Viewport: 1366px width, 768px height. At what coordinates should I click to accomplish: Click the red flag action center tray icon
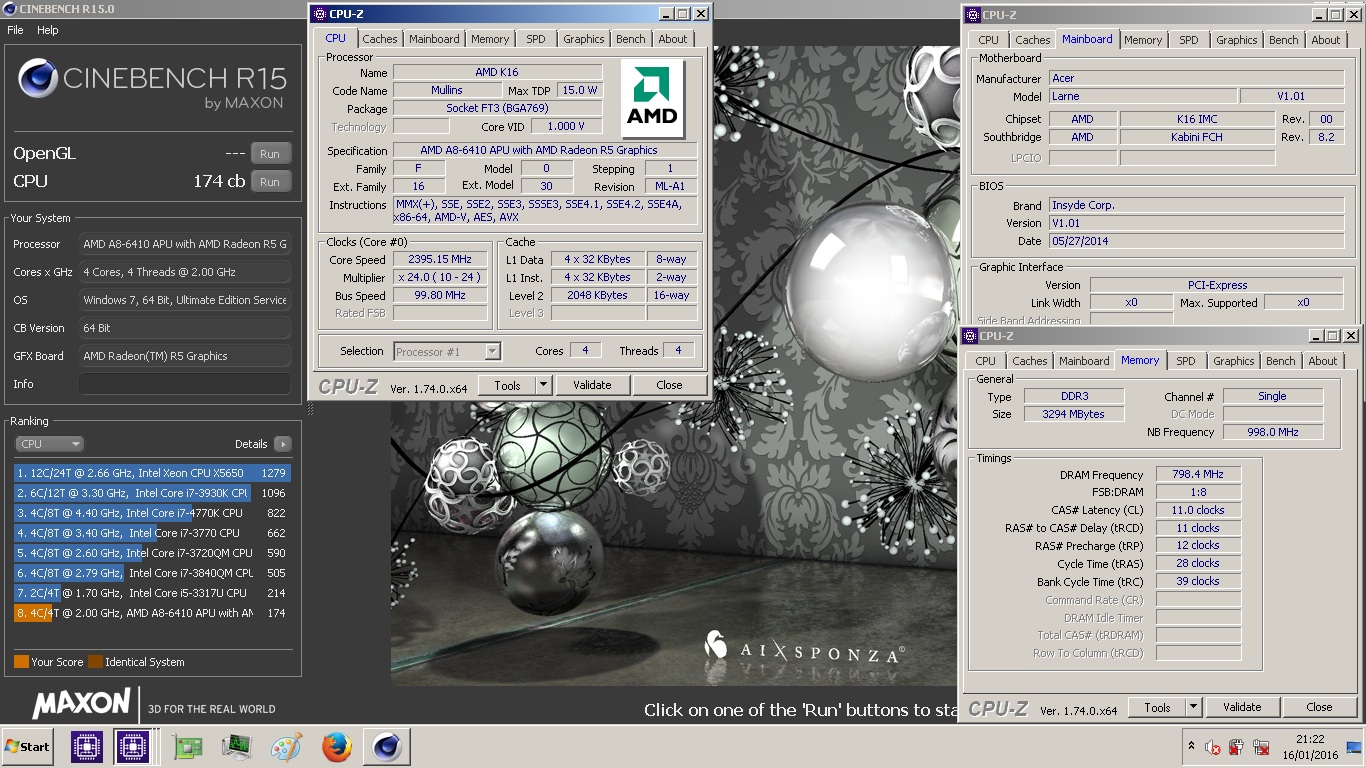pyautogui.click(x=1236, y=747)
